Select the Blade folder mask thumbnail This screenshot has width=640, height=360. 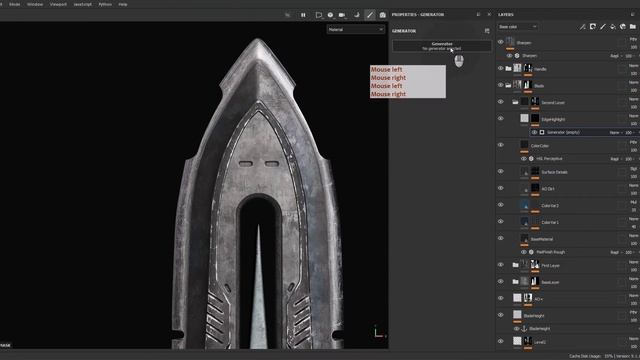[527, 84]
